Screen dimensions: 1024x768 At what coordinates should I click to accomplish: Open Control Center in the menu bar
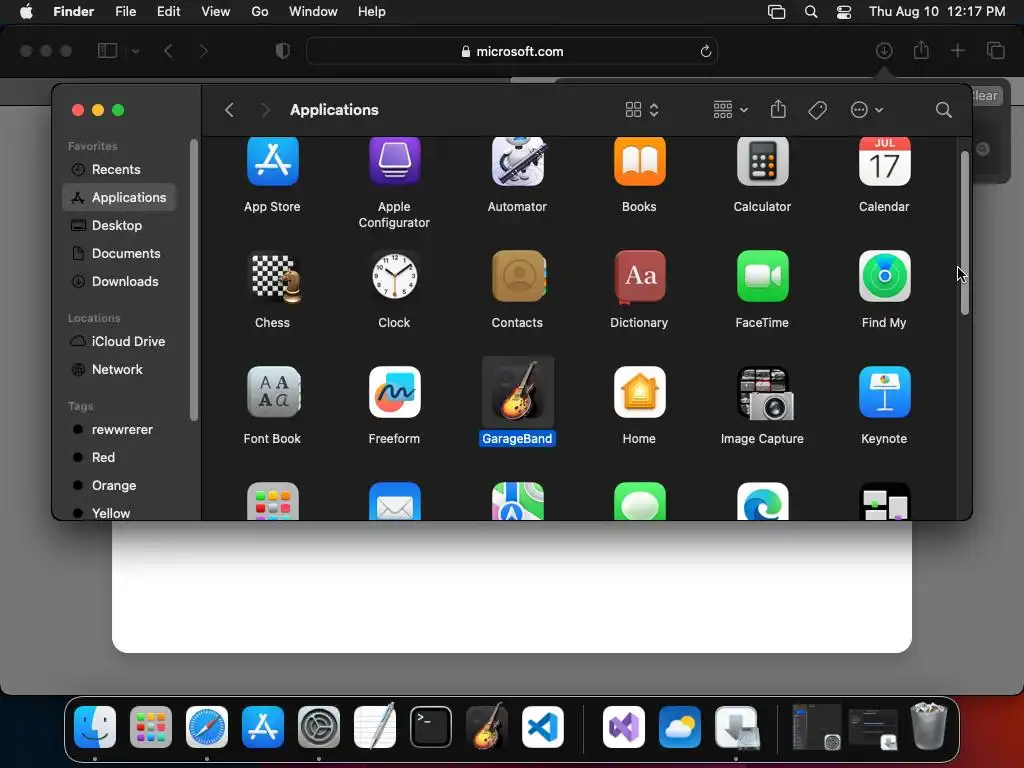click(844, 12)
